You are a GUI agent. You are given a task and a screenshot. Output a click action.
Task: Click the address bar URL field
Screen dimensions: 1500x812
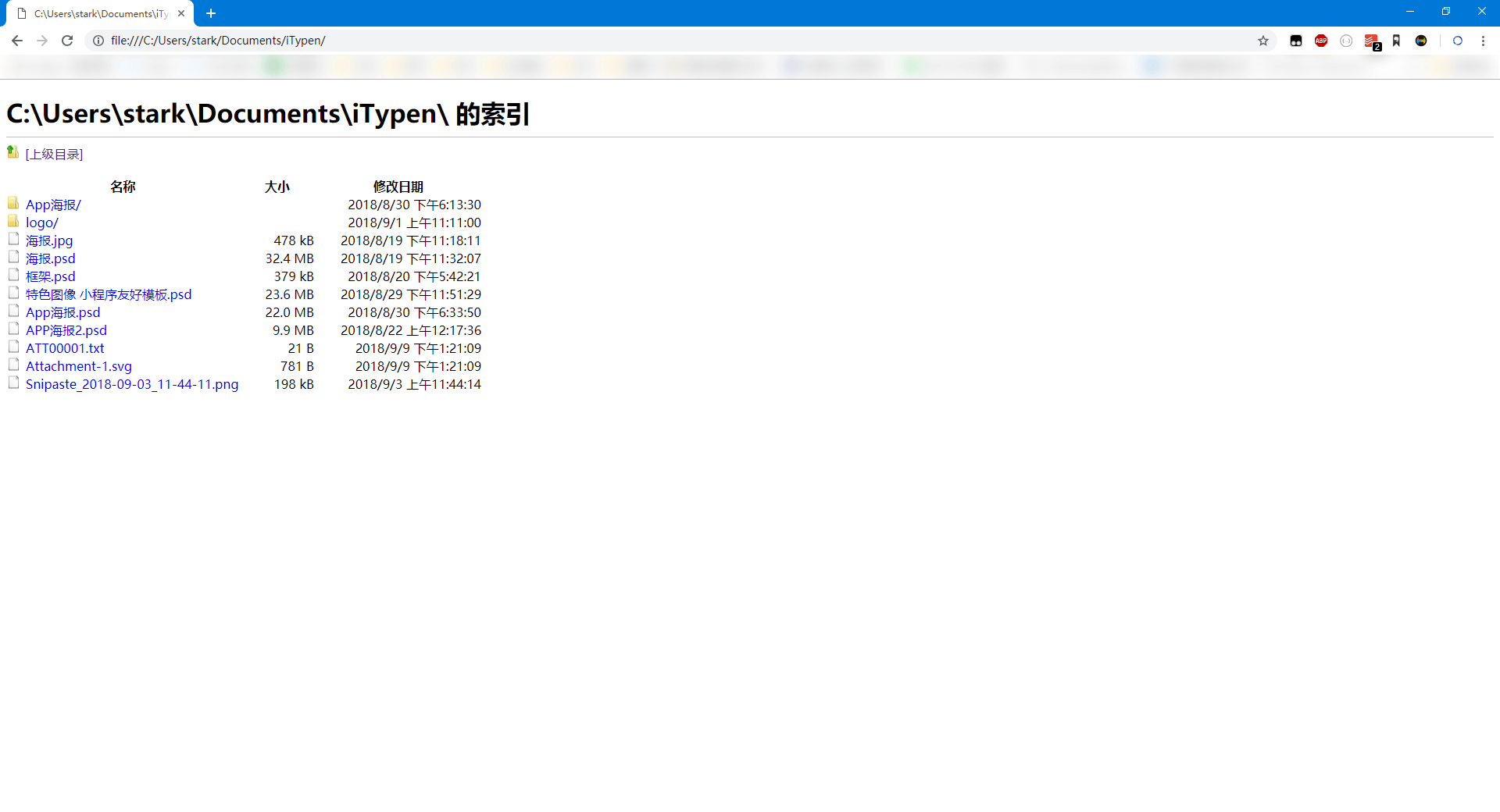click(x=625, y=41)
